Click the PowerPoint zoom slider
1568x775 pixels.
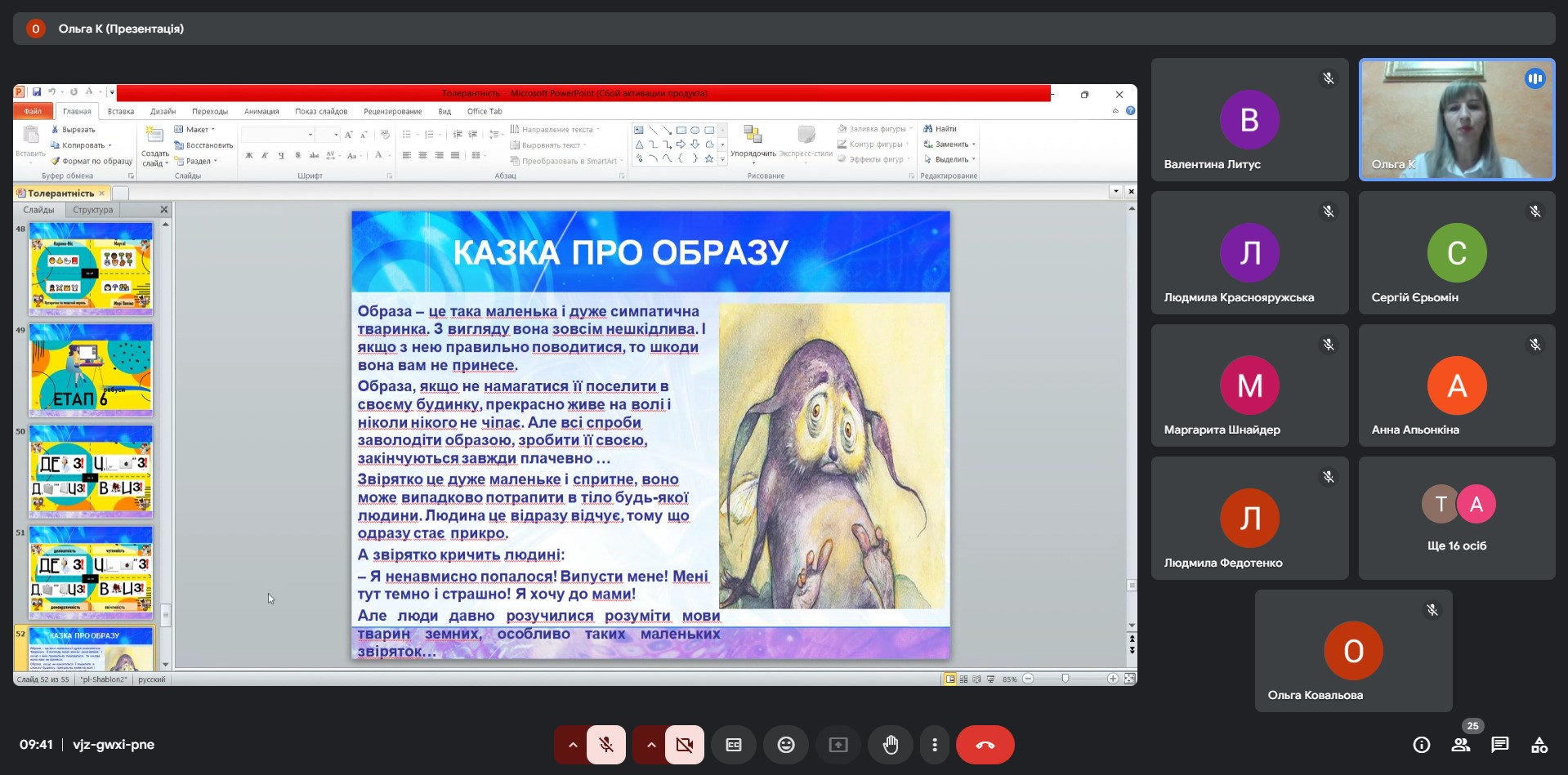tap(1065, 679)
